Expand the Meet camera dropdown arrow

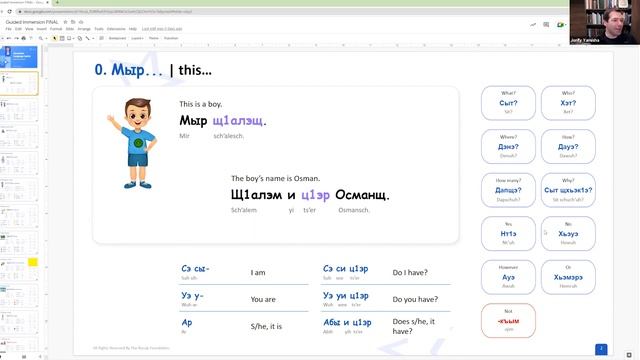(x=565, y=25)
